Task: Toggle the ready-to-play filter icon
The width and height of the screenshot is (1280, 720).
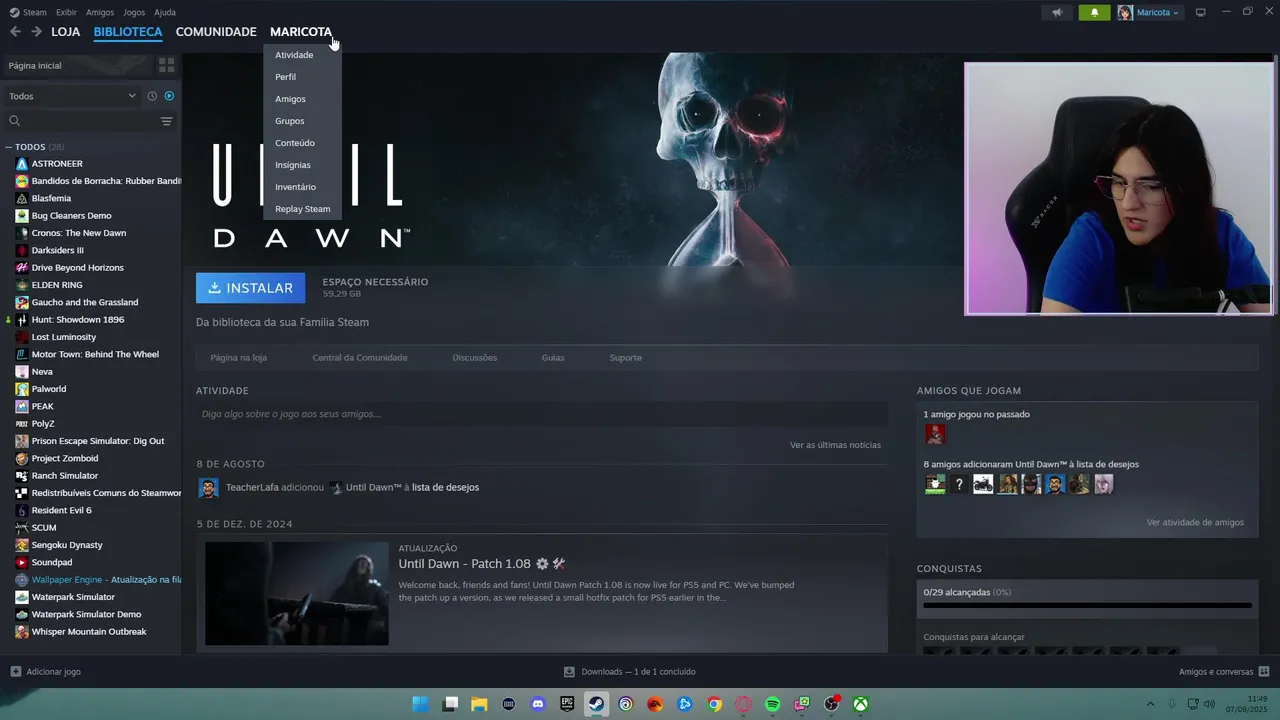Action: [x=169, y=96]
